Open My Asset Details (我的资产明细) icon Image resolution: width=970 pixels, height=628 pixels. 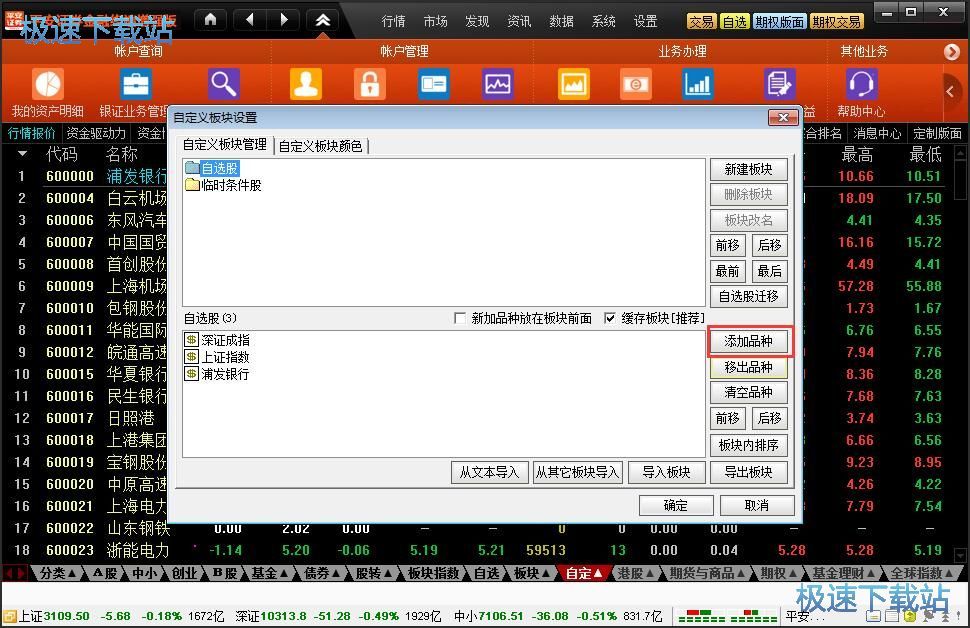click(47, 85)
